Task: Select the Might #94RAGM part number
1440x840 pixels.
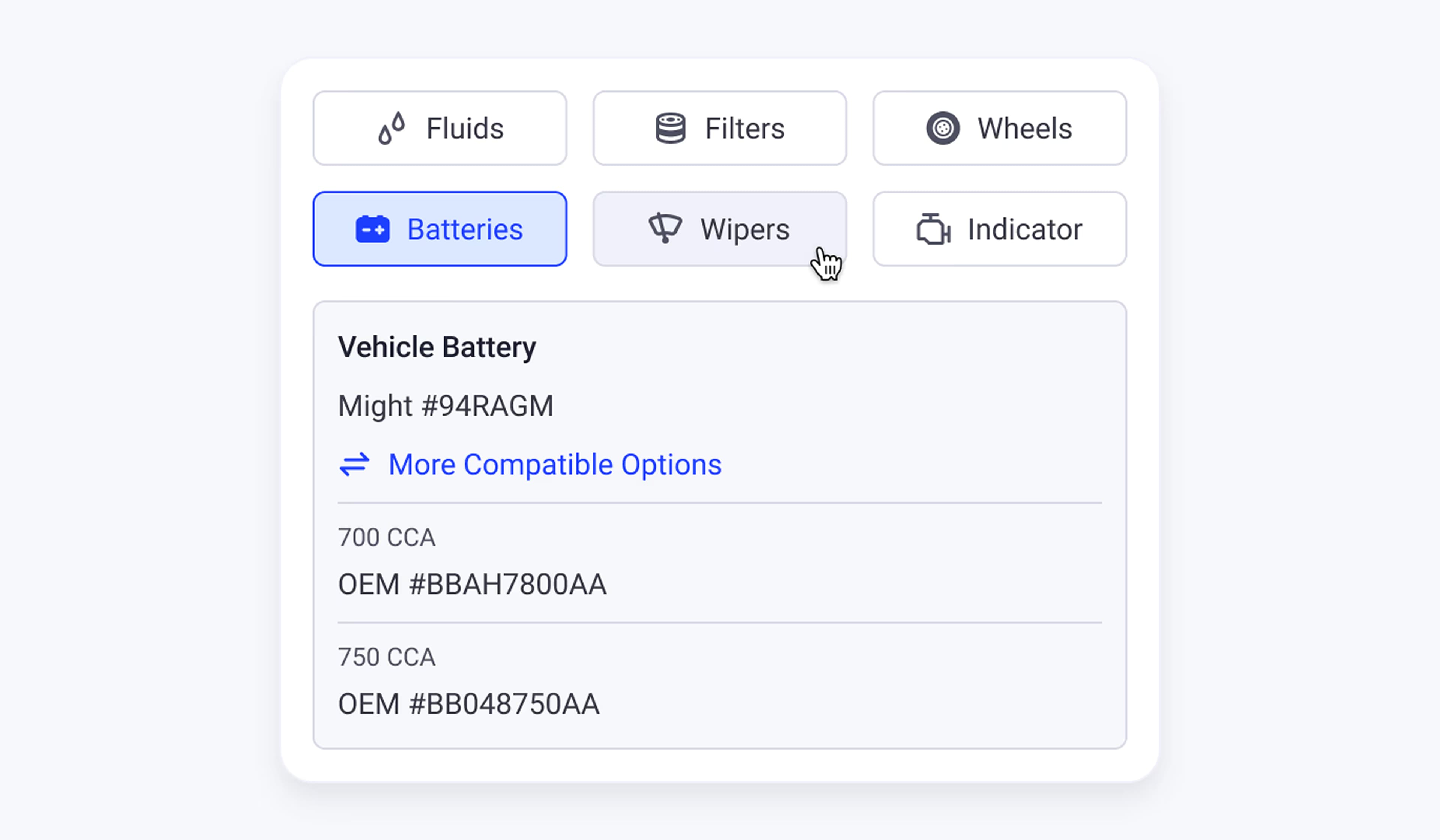Action: click(446, 406)
